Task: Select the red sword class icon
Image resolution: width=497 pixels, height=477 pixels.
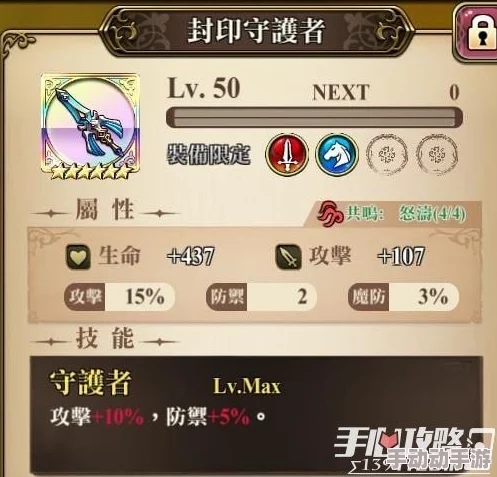Action: click(x=287, y=154)
